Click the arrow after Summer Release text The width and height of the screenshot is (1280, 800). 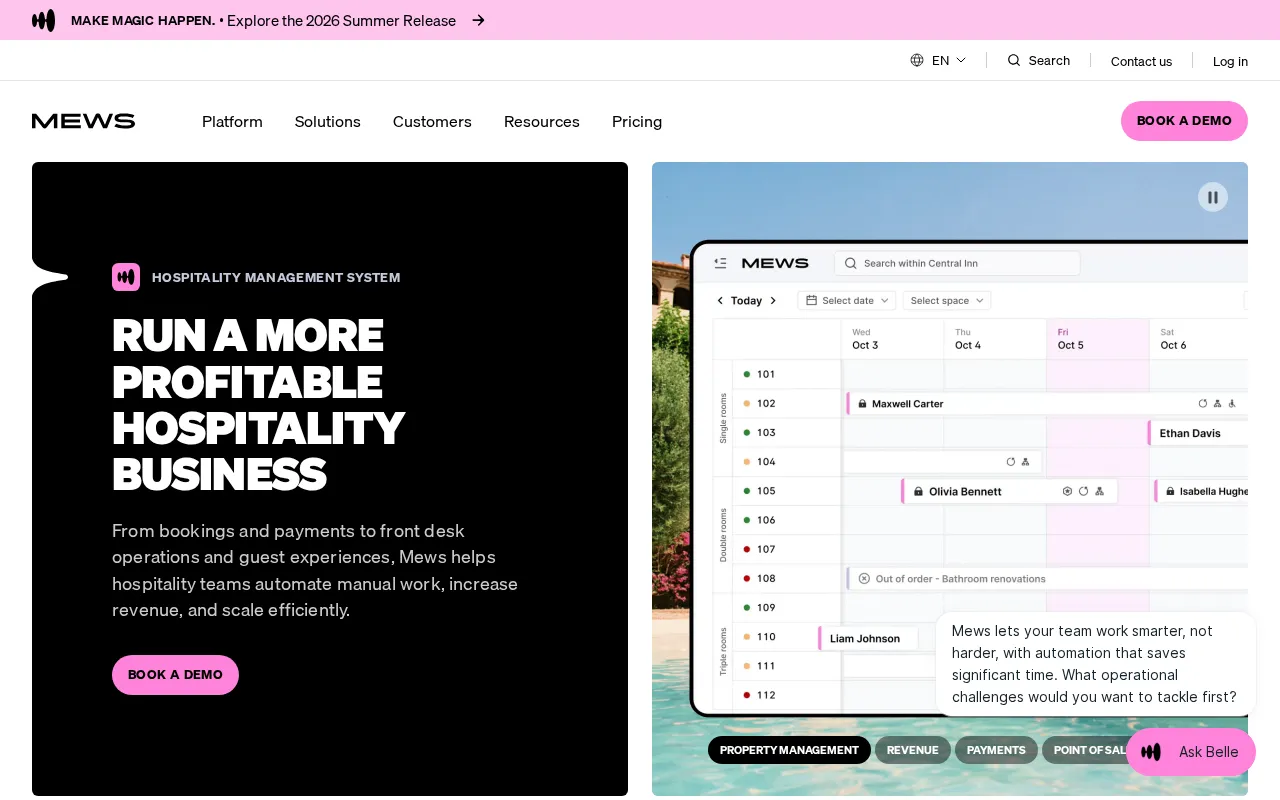coord(478,20)
